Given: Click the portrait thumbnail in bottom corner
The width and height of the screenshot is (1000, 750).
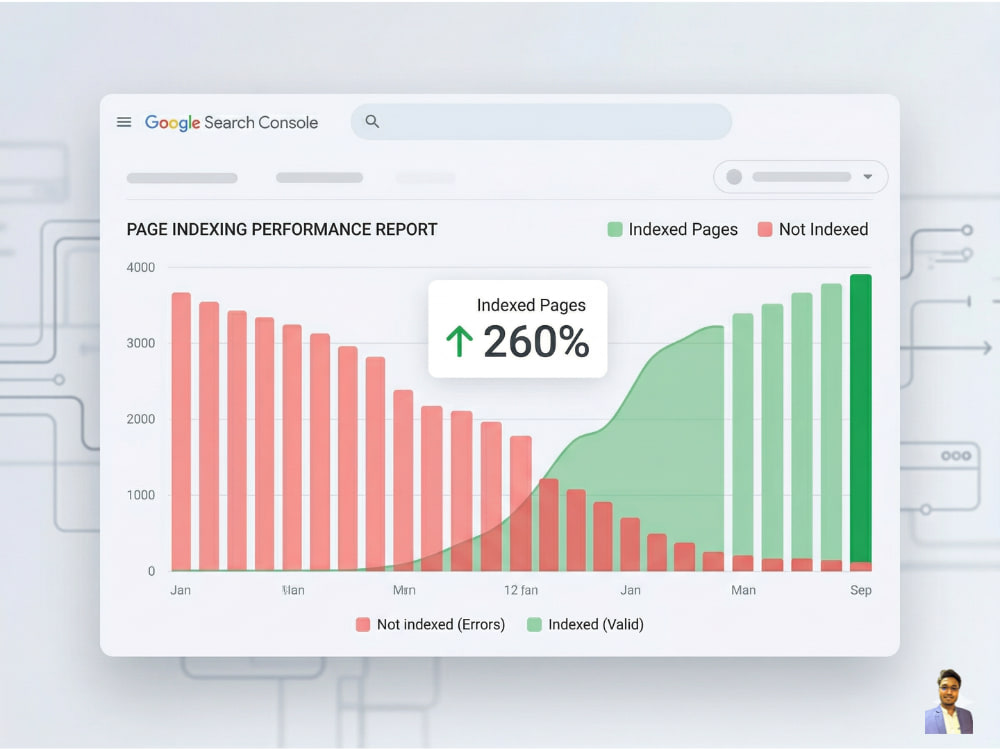Looking at the screenshot, I should point(949,702).
